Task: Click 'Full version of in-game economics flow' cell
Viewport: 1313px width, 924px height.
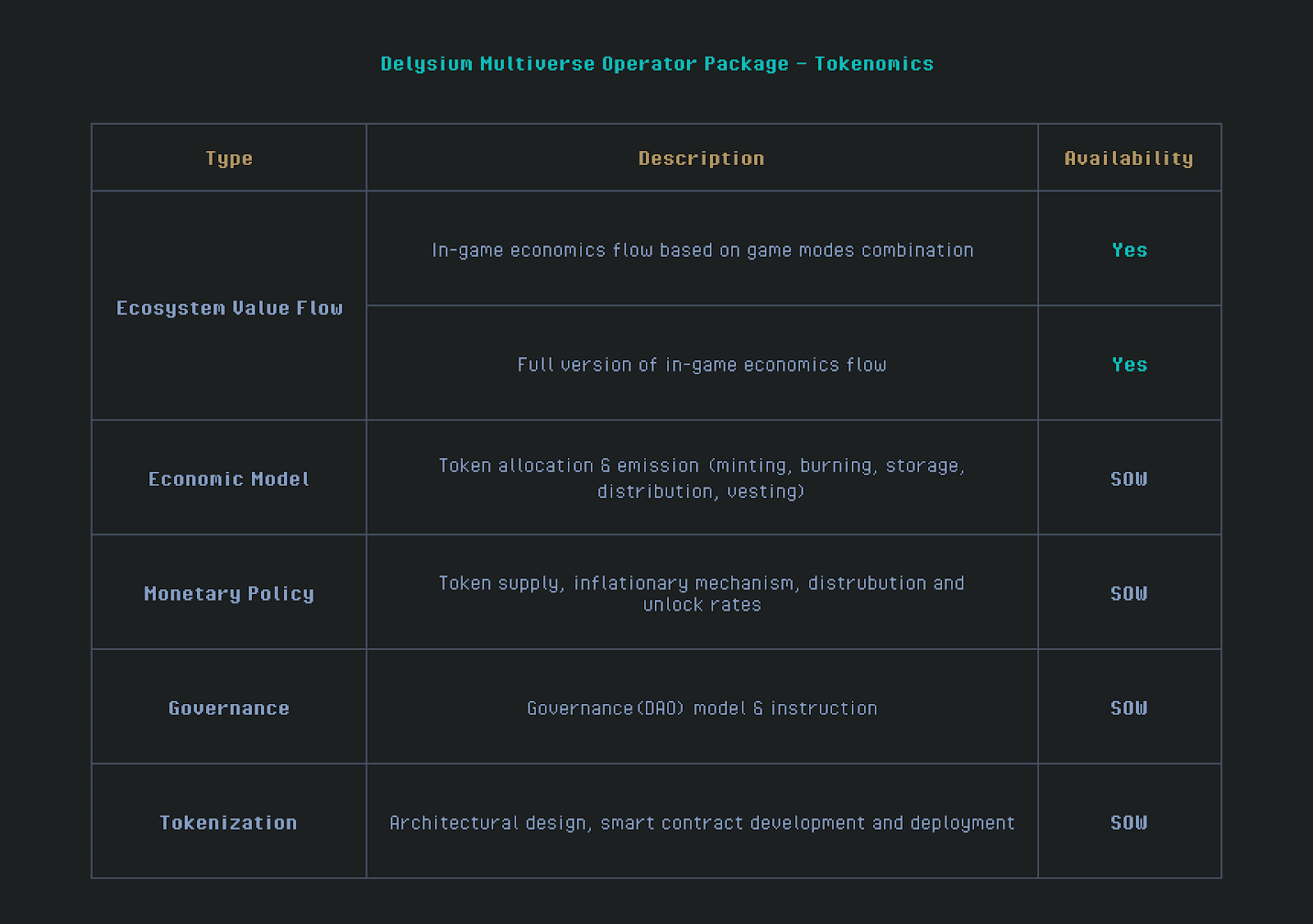Action: pyautogui.click(x=702, y=364)
